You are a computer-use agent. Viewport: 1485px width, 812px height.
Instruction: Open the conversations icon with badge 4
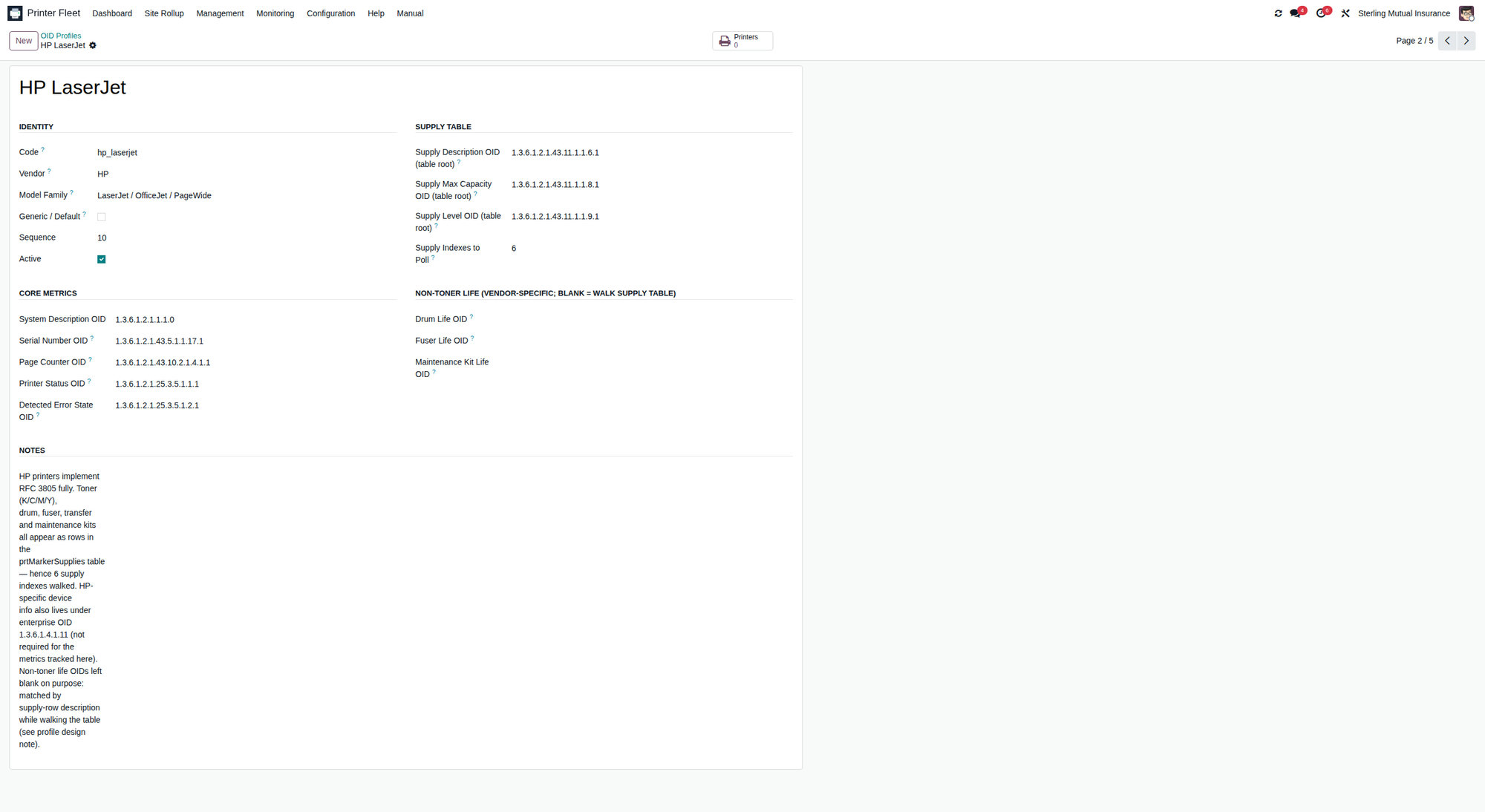point(1296,13)
